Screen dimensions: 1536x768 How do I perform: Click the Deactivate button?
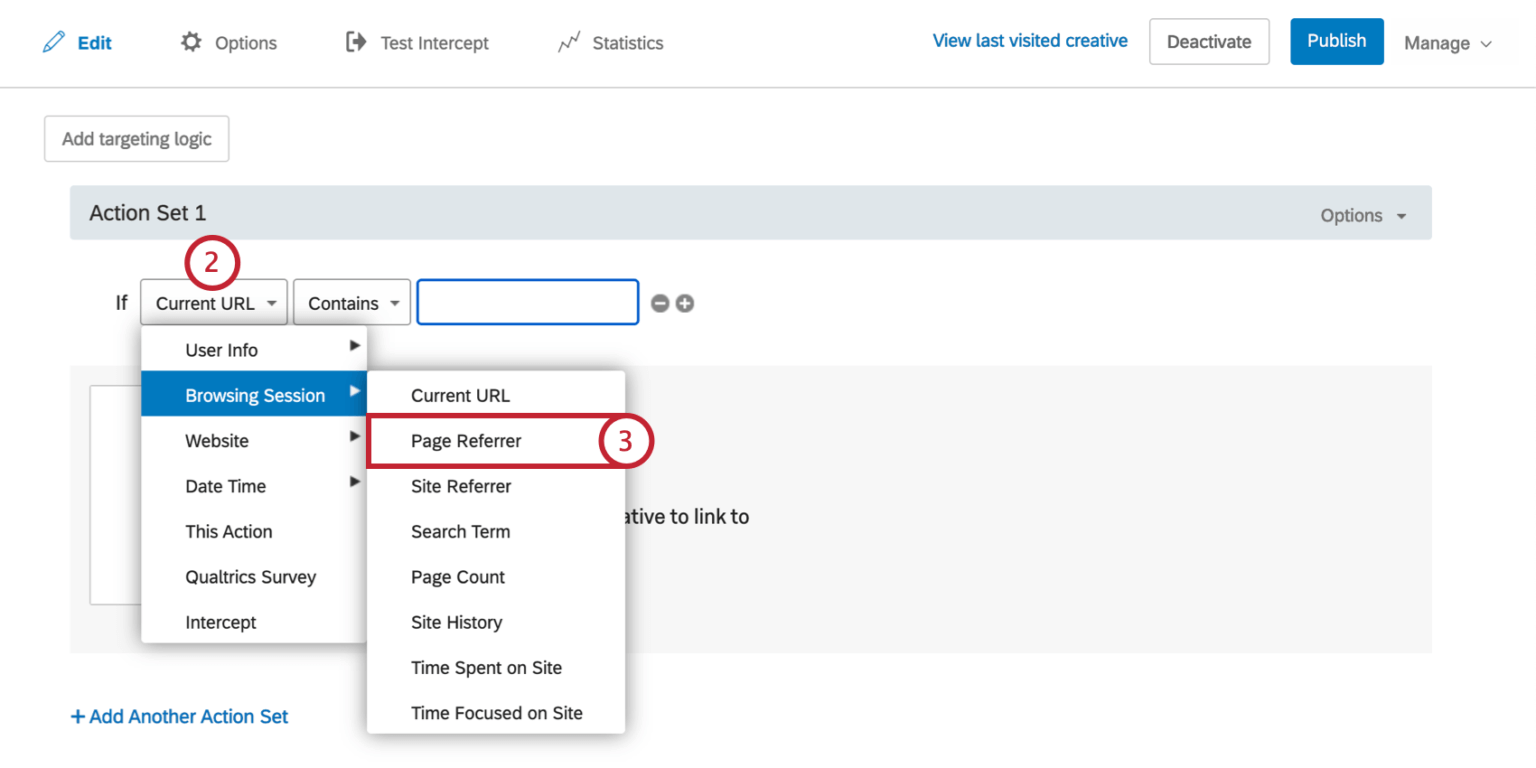[x=1209, y=42]
